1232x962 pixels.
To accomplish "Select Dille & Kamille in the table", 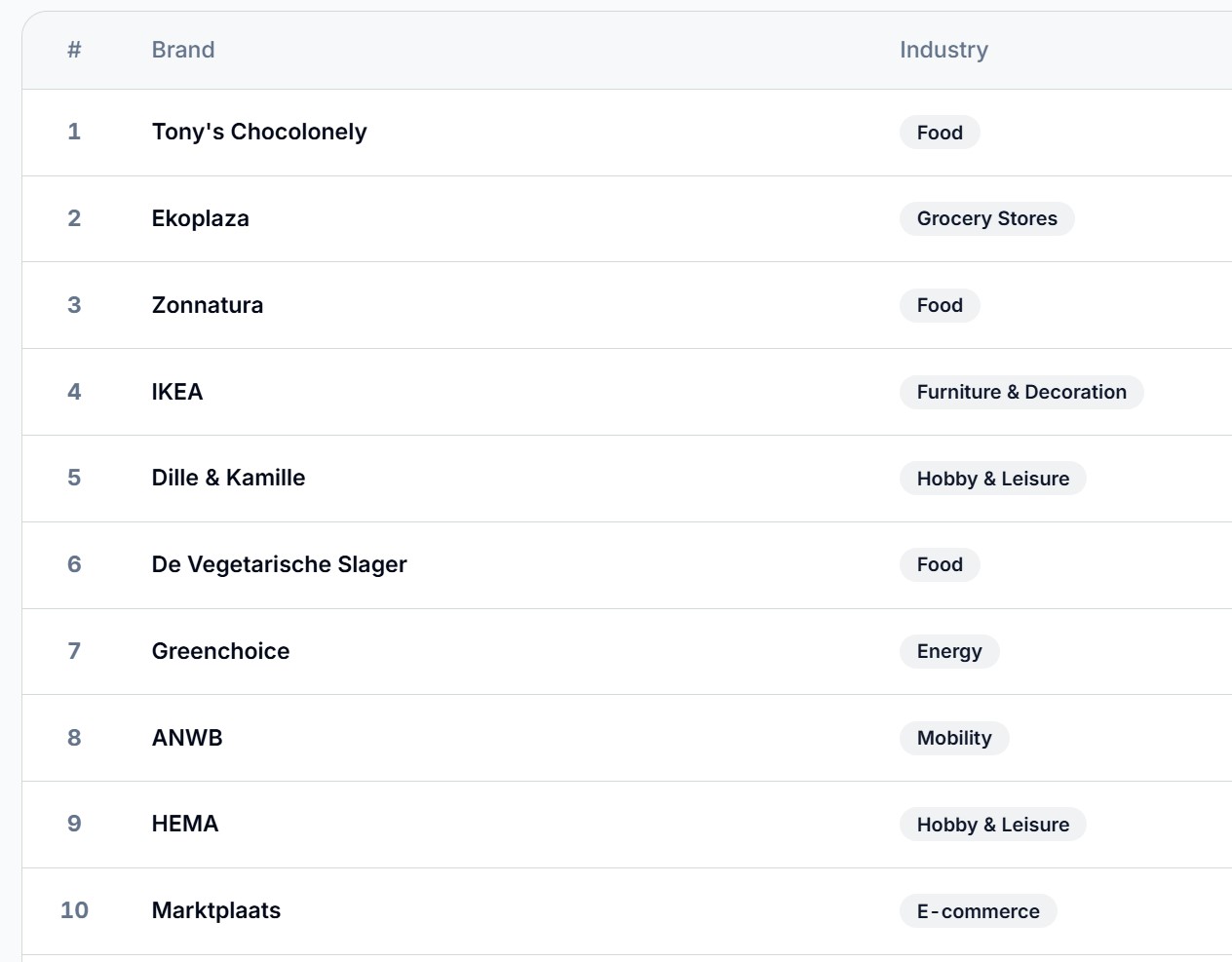I will pos(228,478).
